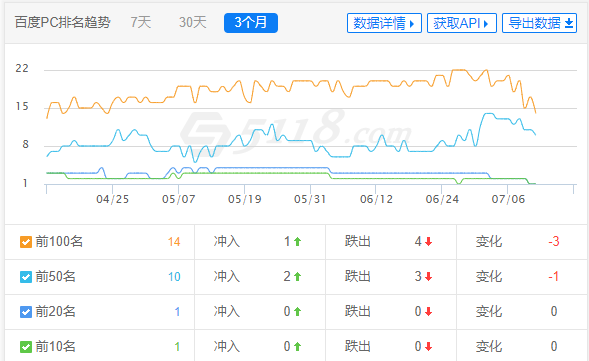Export data with 导出数据 download button

[x=539, y=23]
